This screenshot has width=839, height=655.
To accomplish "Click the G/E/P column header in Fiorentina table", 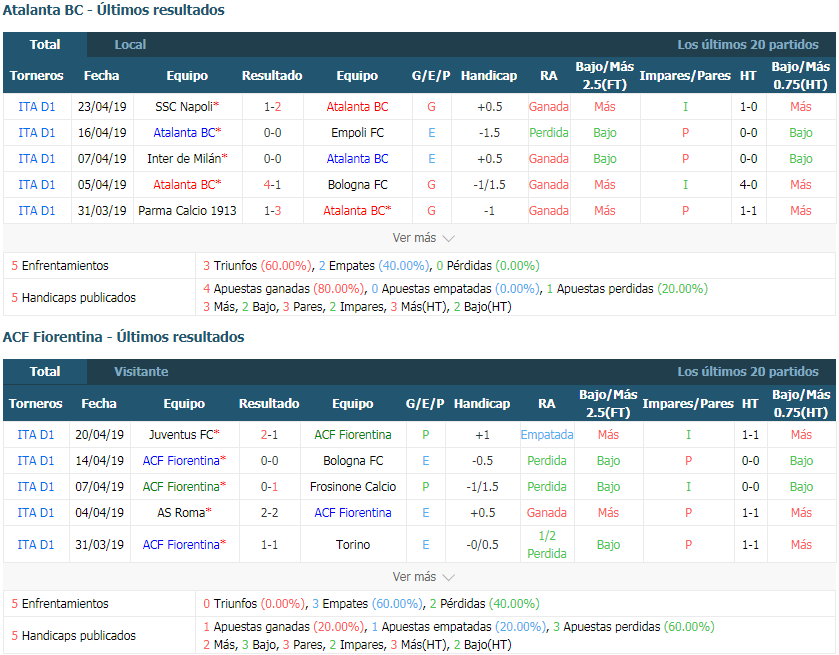I will coord(425,403).
